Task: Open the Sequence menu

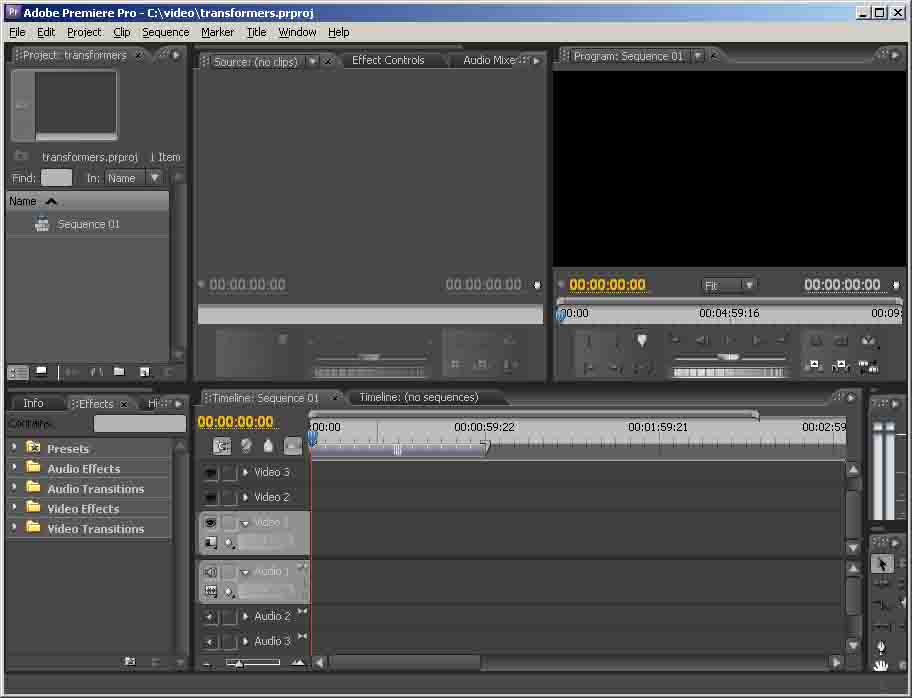Action: [166, 32]
